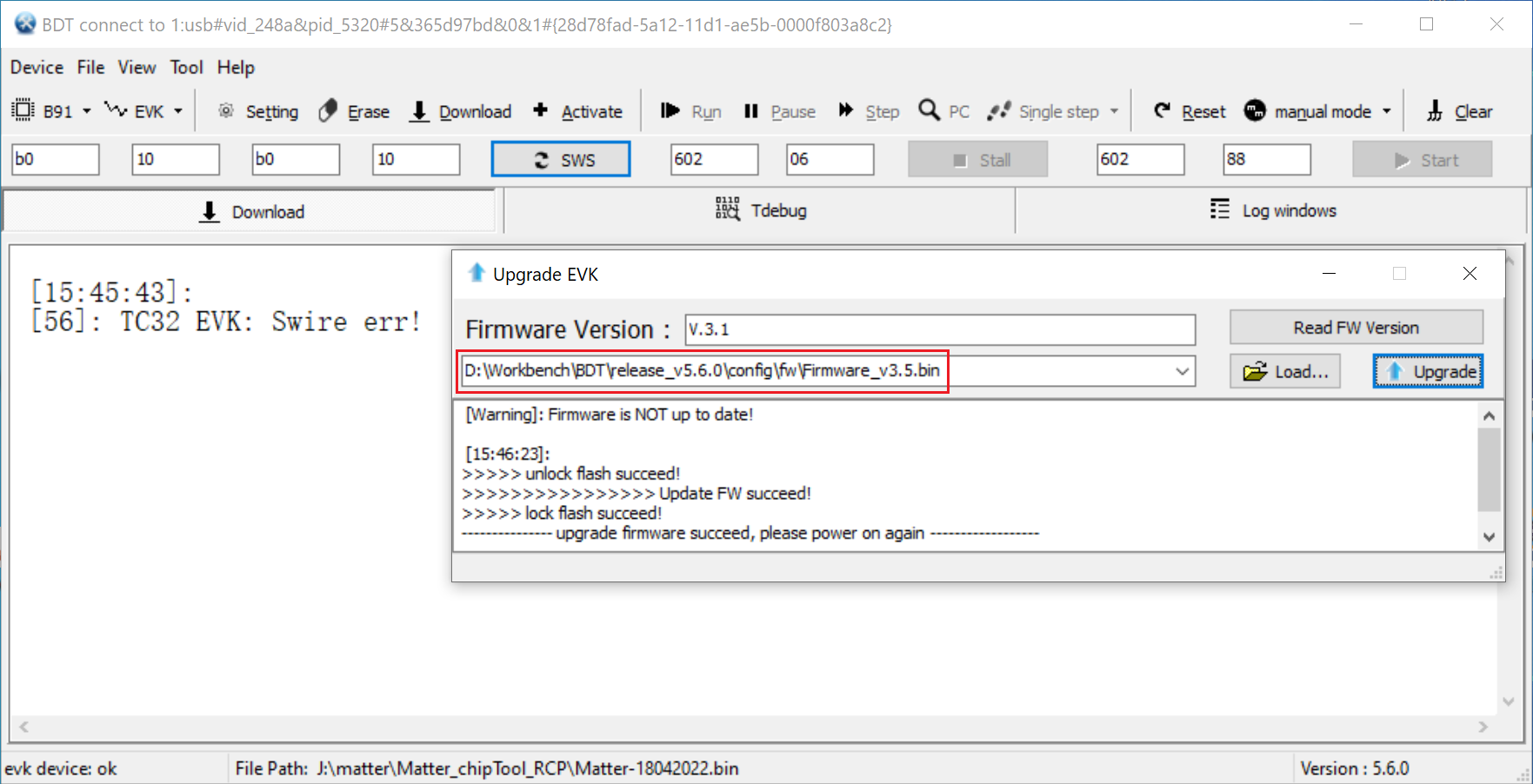Click the 06 input field
This screenshot has height=784, width=1533.
point(830,159)
